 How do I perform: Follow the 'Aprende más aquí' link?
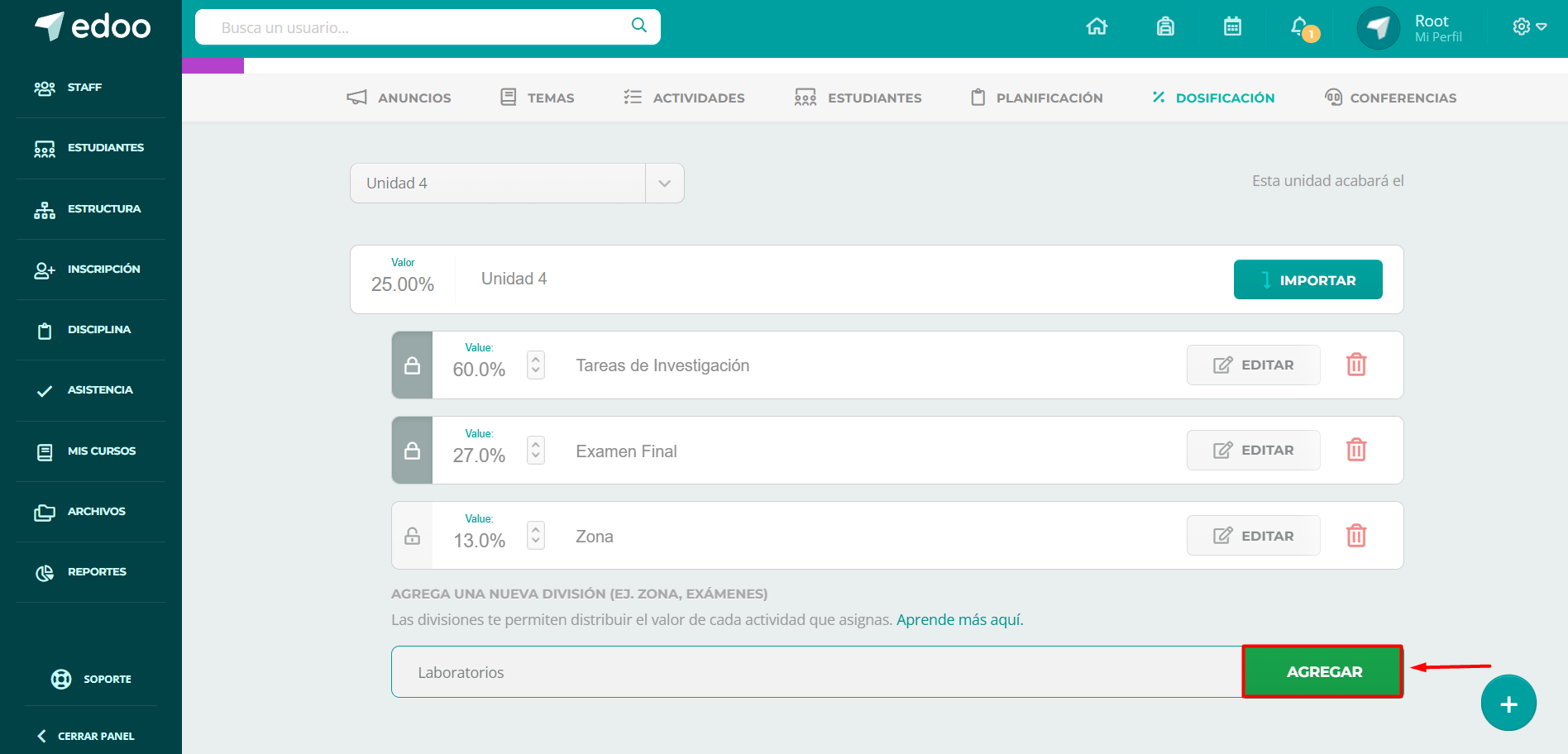tap(959, 619)
